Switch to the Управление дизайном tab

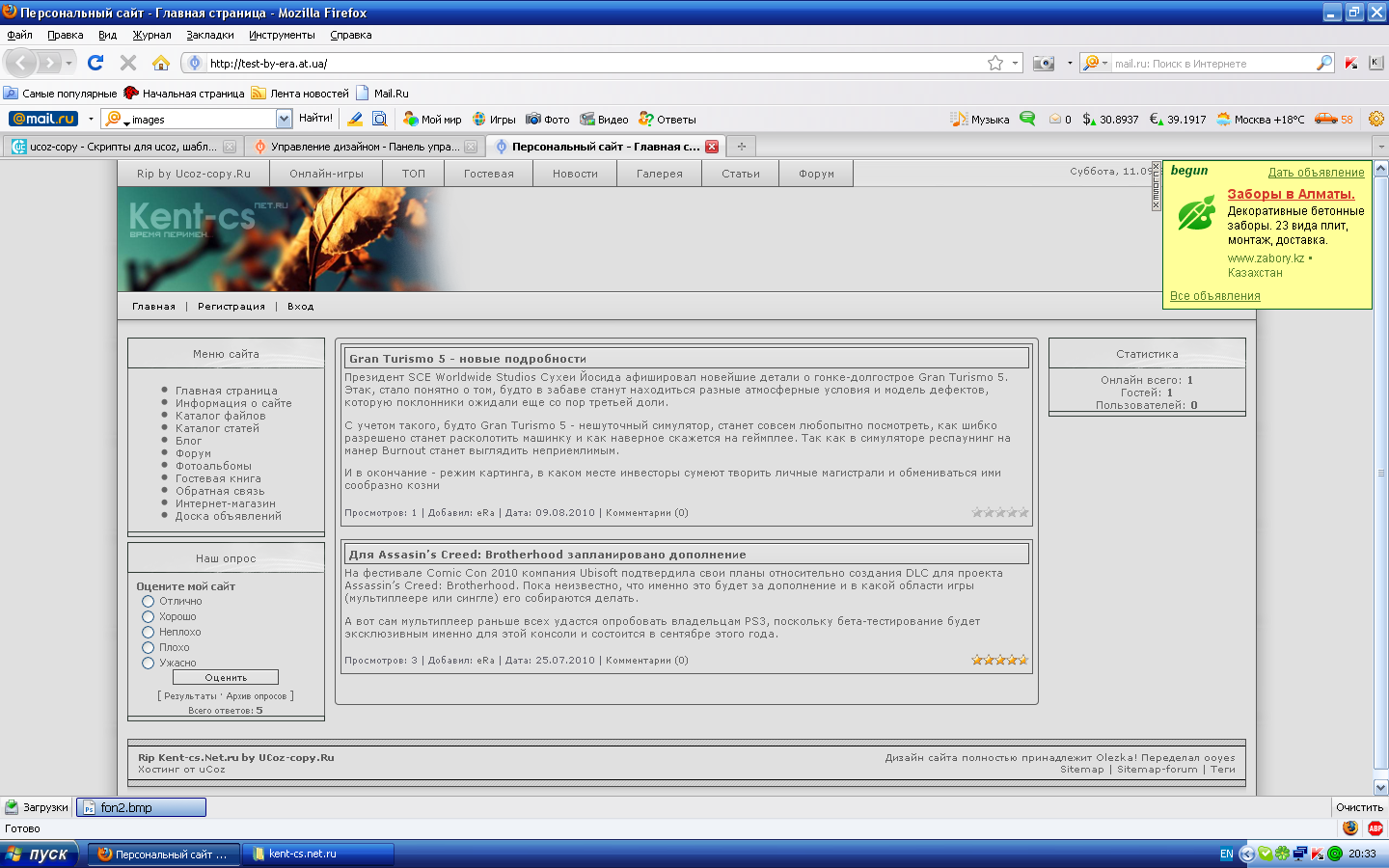pos(359,147)
